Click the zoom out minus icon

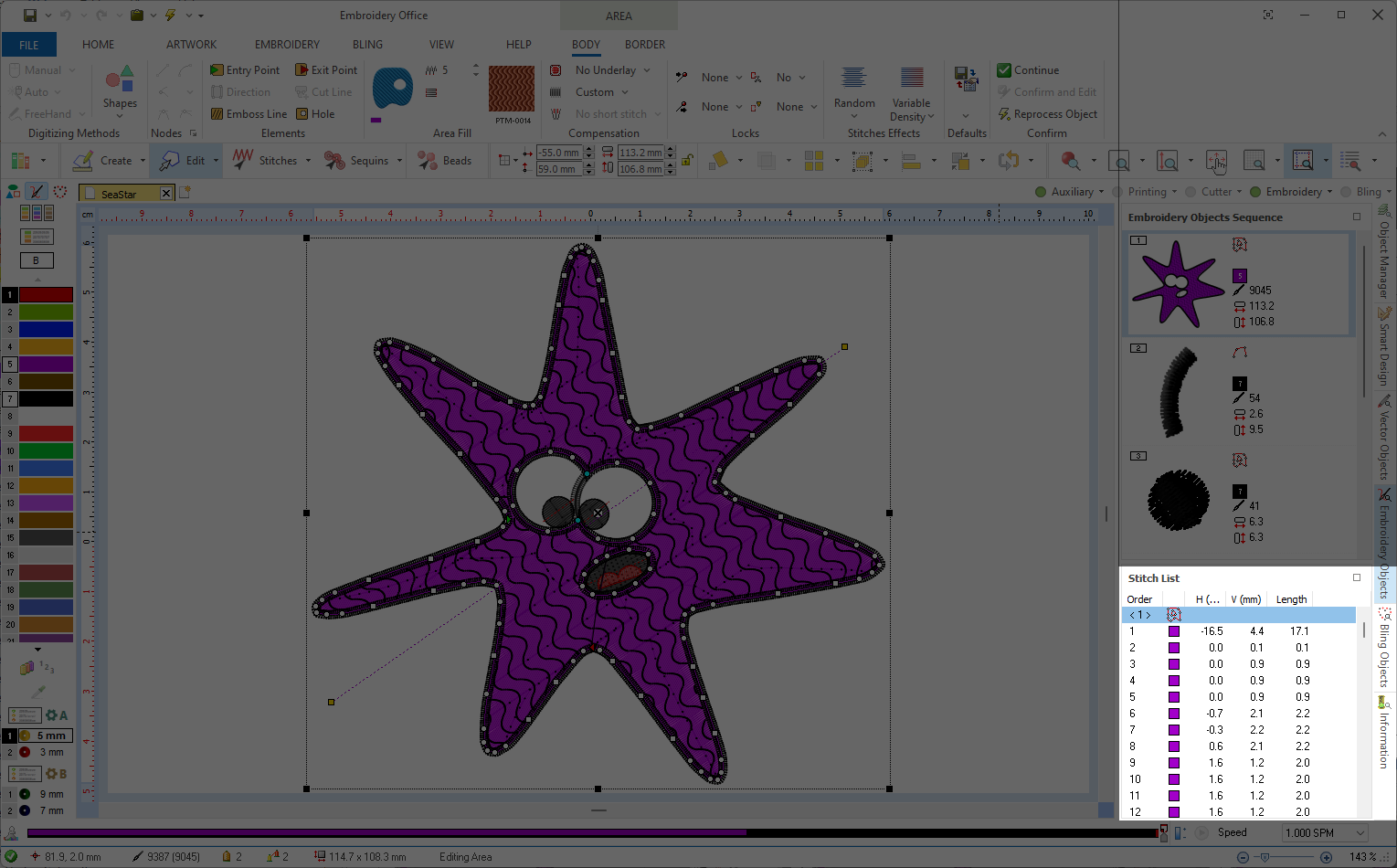point(1243,857)
